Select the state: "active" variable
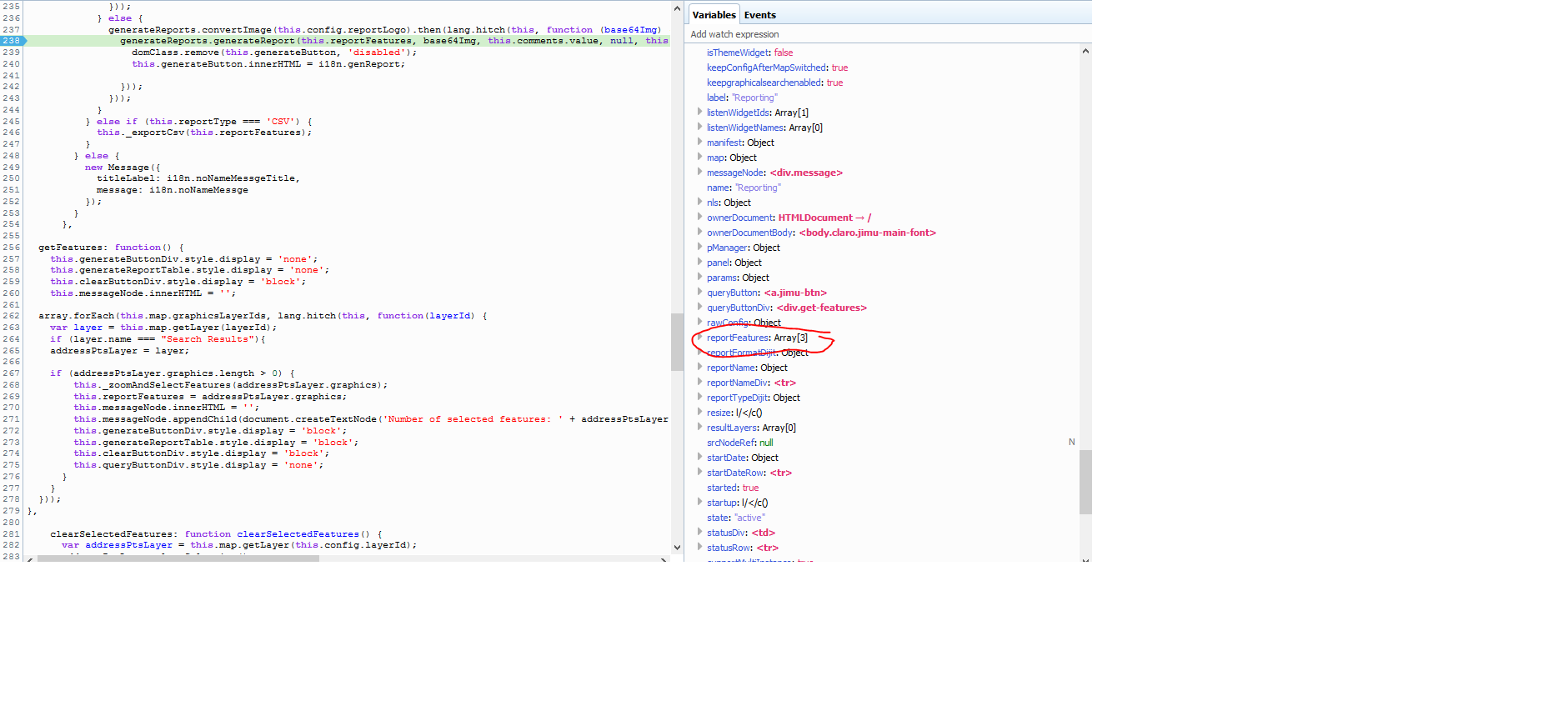 point(735,518)
